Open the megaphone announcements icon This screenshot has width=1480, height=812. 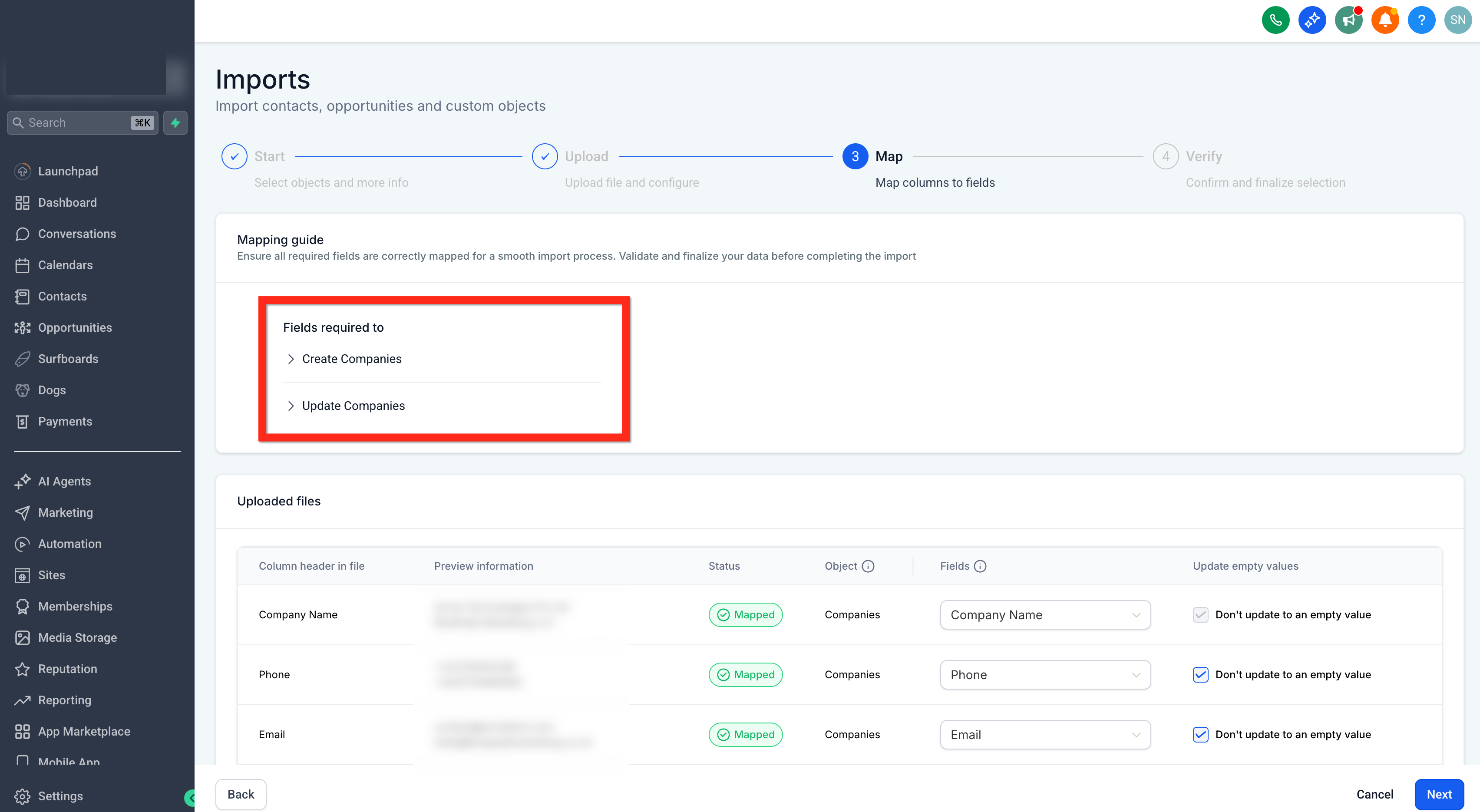[x=1348, y=20]
